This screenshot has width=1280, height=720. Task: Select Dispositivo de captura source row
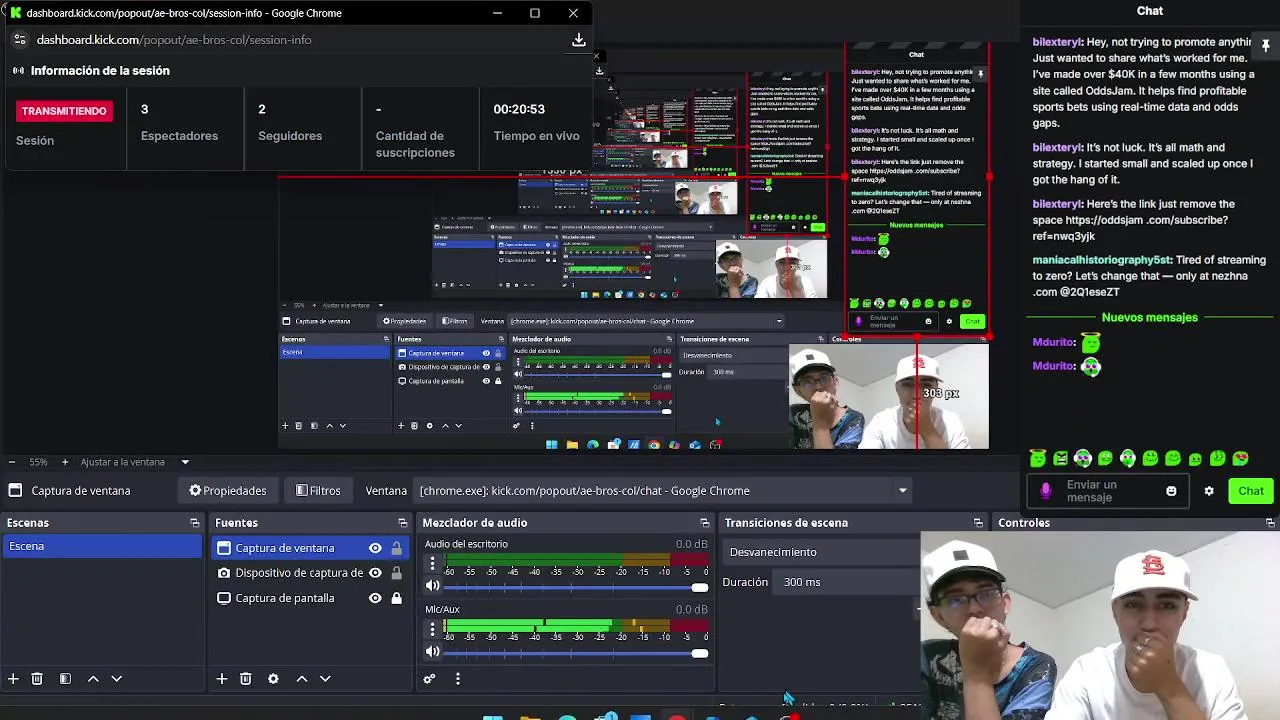coord(311,573)
